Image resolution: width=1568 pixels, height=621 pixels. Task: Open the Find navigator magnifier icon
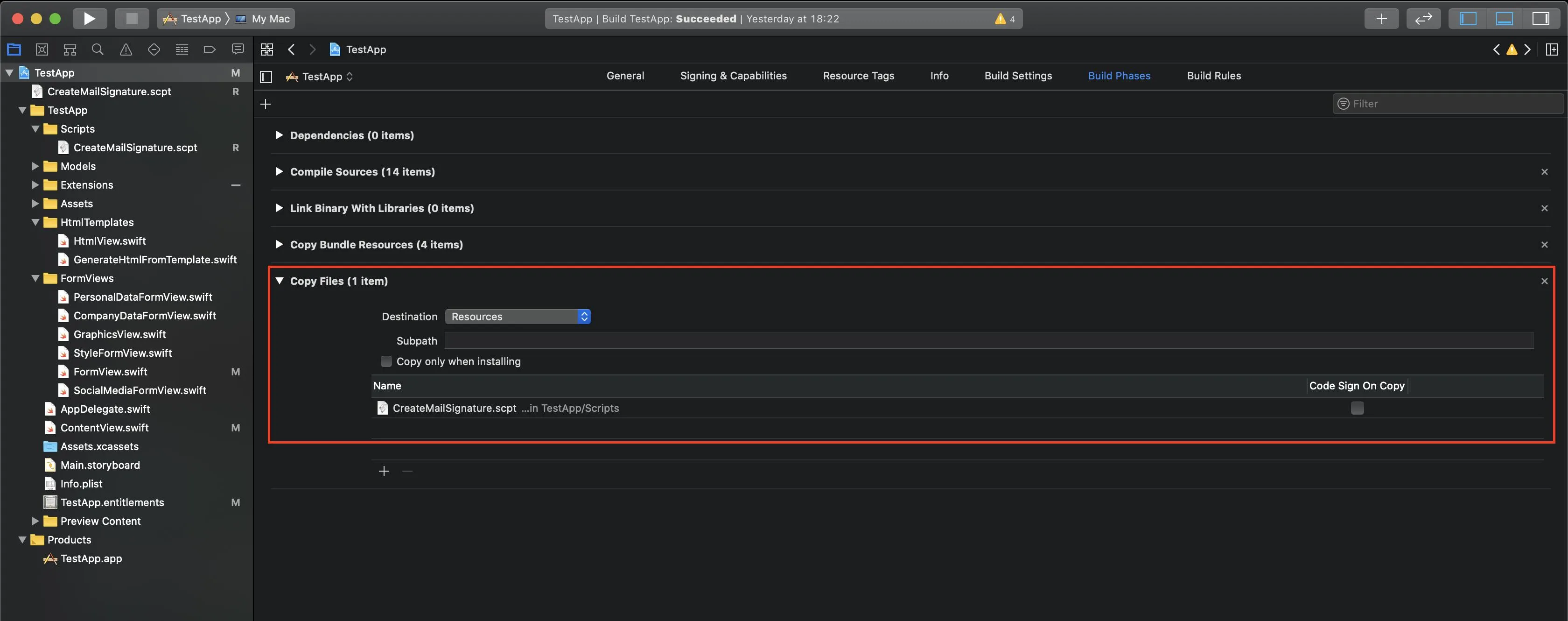(98, 49)
